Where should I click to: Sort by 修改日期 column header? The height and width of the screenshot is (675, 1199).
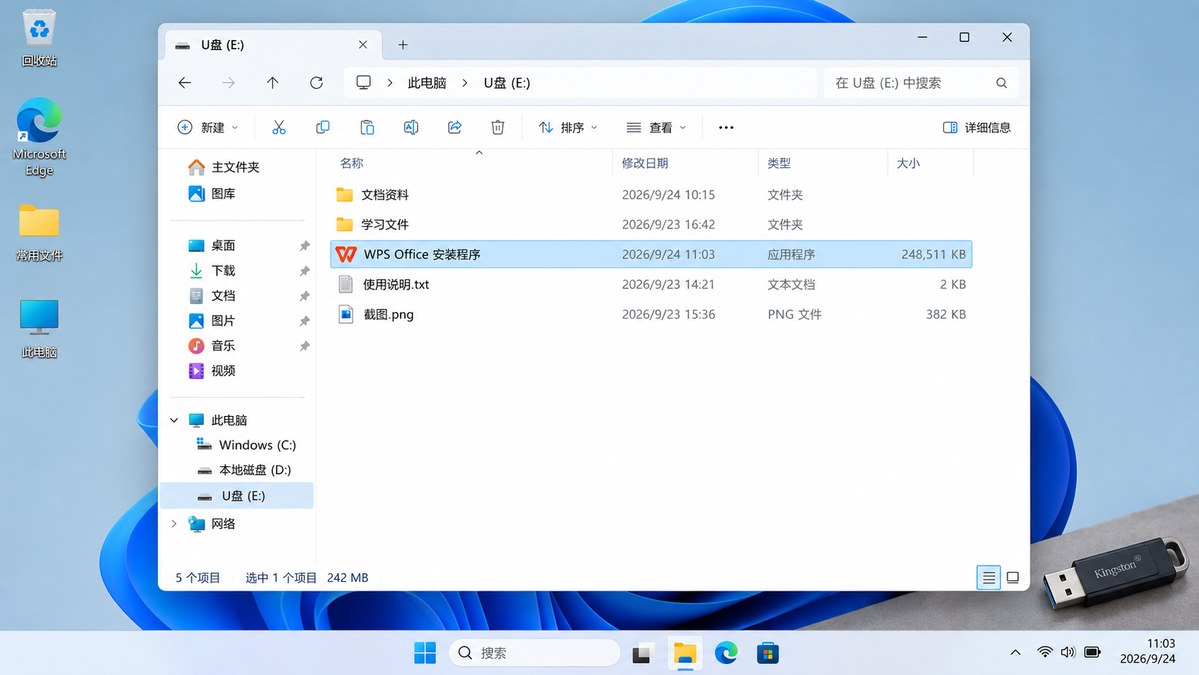point(645,163)
